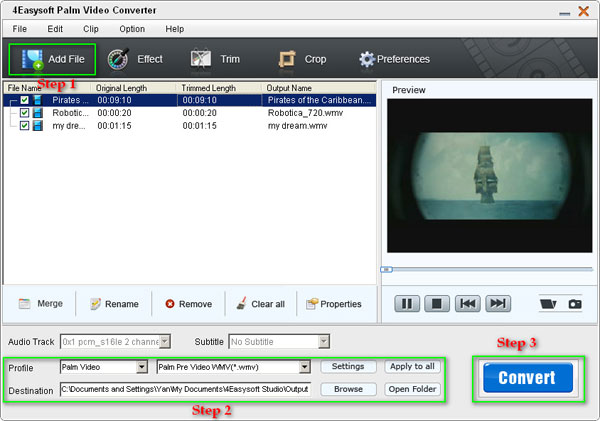Click the film icon of Robotic row
The width and height of the screenshot is (600, 421).
point(38,113)
